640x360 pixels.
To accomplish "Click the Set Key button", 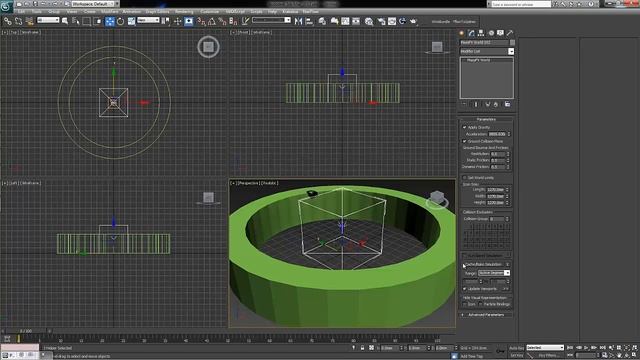I will (x=516, y=356).
